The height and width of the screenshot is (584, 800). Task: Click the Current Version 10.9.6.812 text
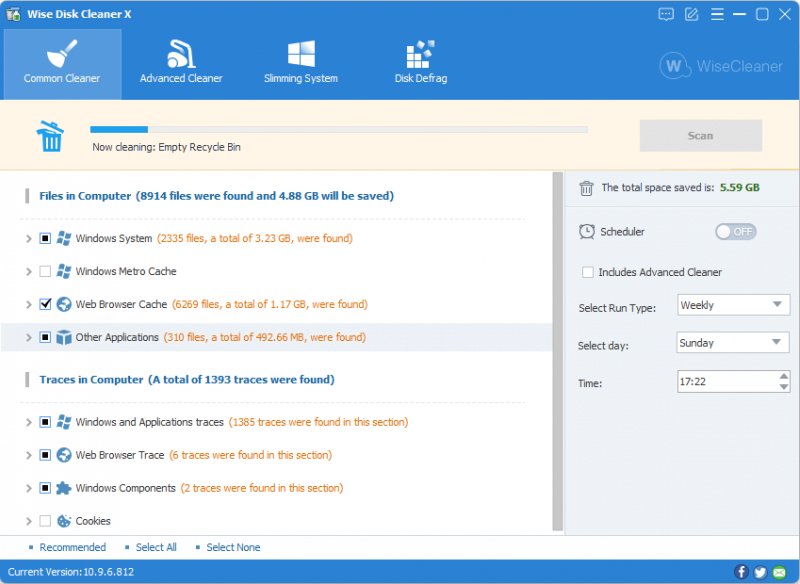pyautogui.click(x=71, y=572)
